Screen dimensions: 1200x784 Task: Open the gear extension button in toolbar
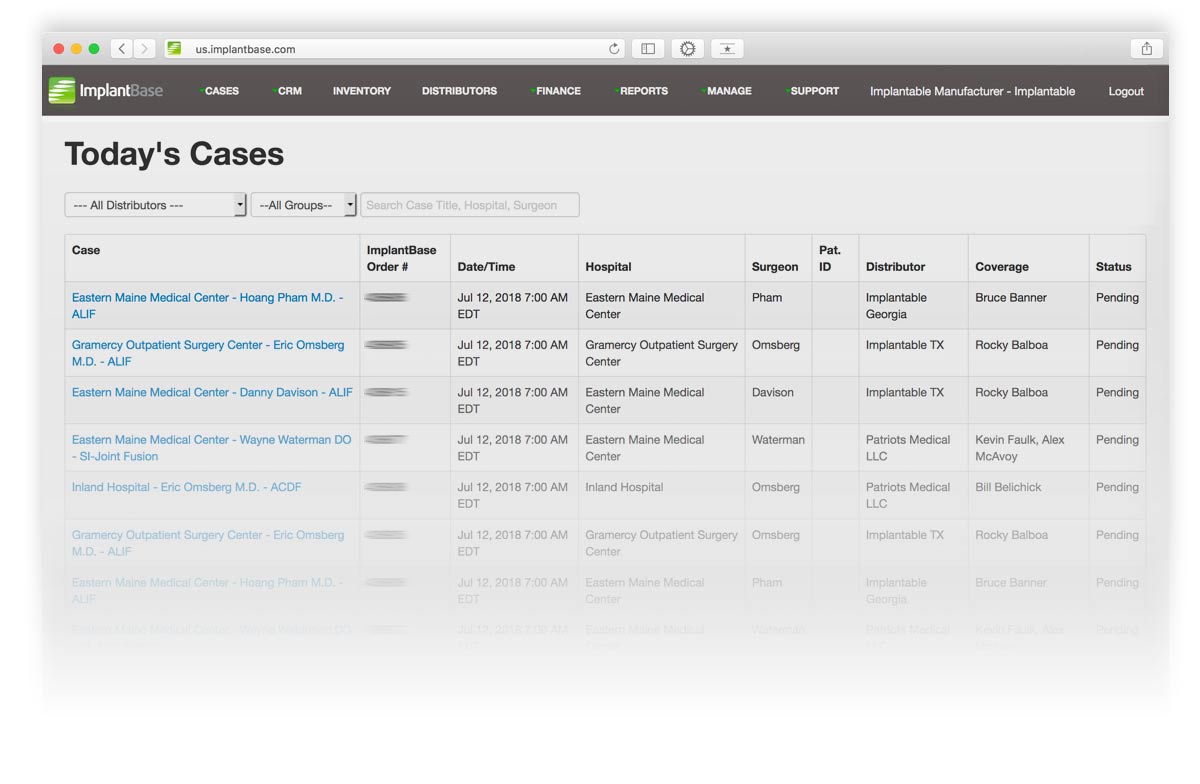click(x=688, y=48)
